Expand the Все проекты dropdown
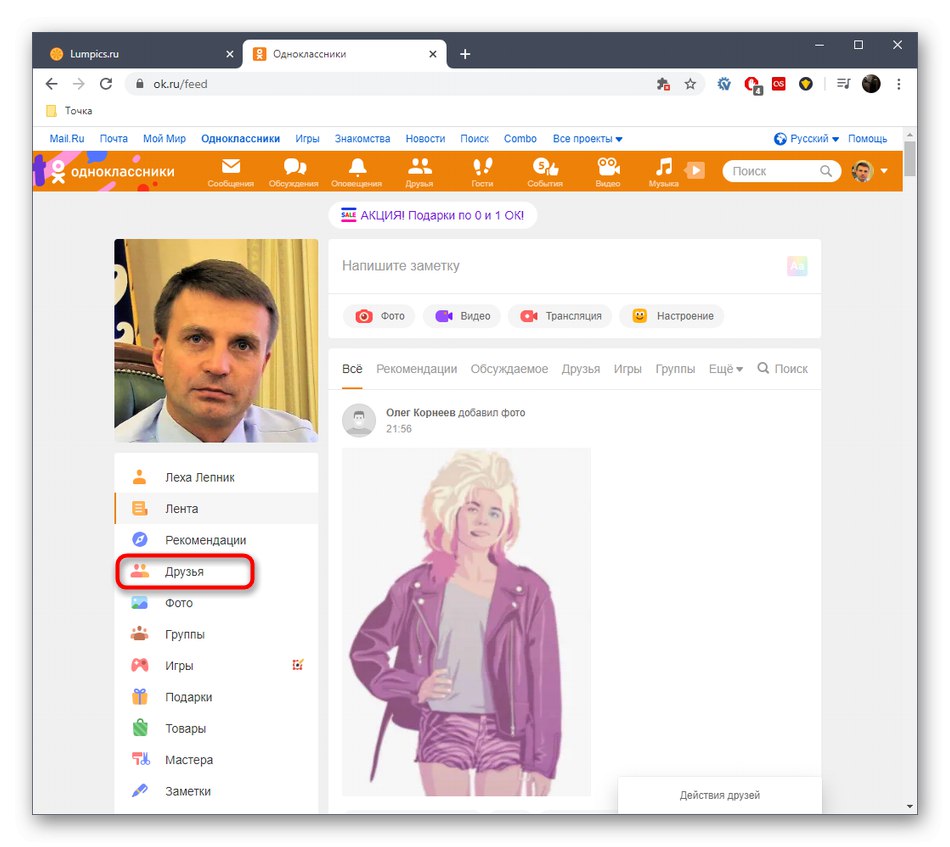The height and width of the screenshot is (847, 950). 587,138
